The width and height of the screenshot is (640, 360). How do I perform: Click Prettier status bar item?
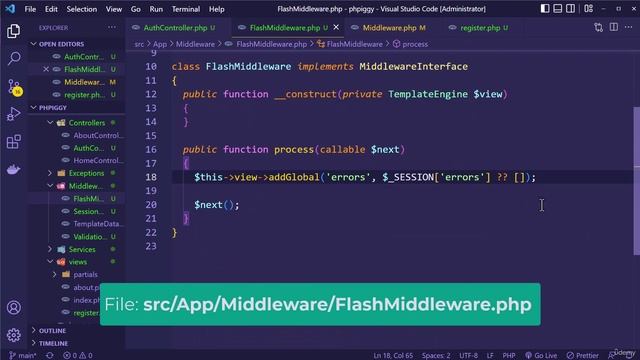tap(582, 356)
